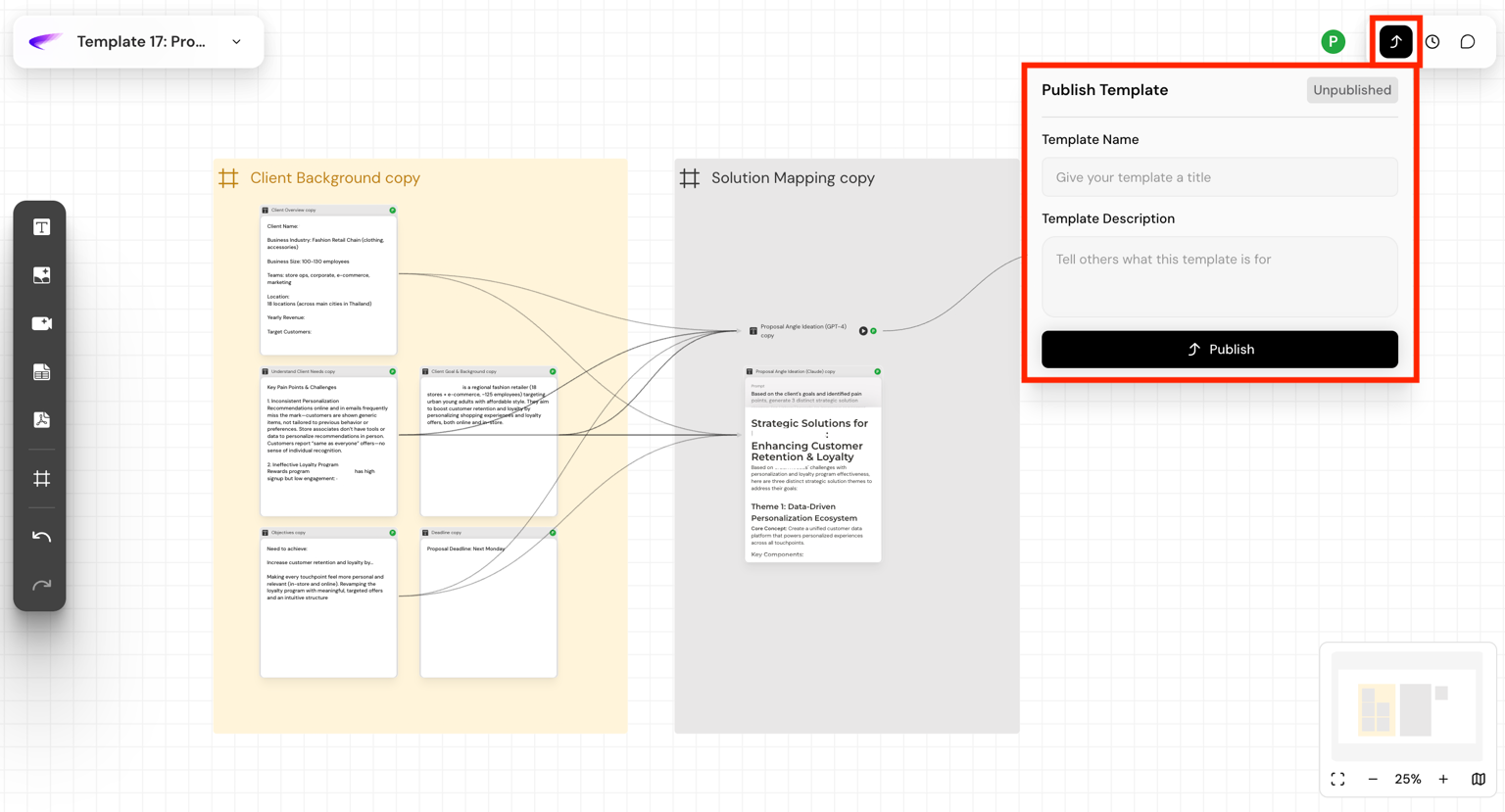Viewport: 1505px width, 812px height.
Task: Select the Frame tool in sidebar
Action: pyautogui.click(x=41, y=479)
